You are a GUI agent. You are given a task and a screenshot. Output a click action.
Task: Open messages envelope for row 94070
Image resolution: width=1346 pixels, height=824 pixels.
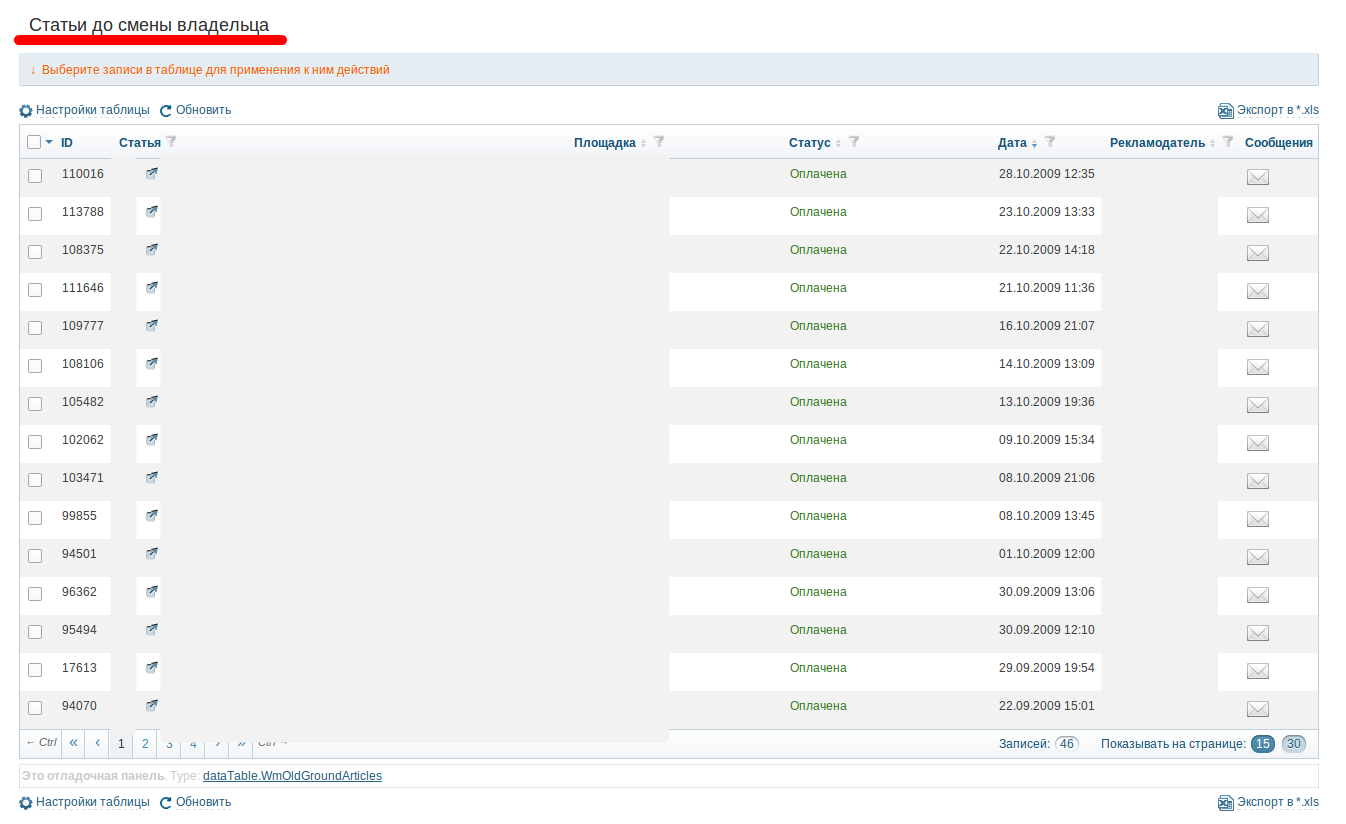tap(1258, 709)
